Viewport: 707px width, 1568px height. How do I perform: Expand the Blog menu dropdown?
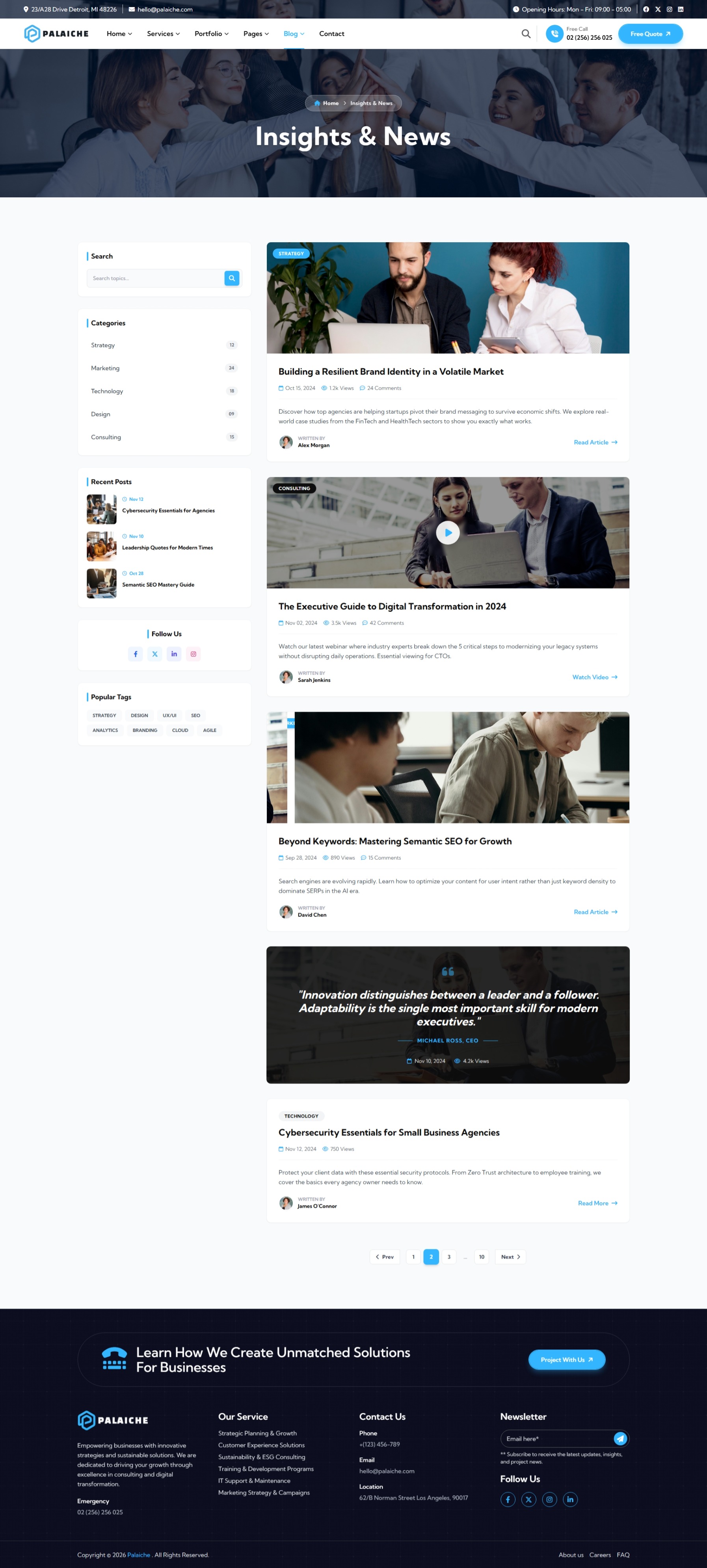coord(294,33)
